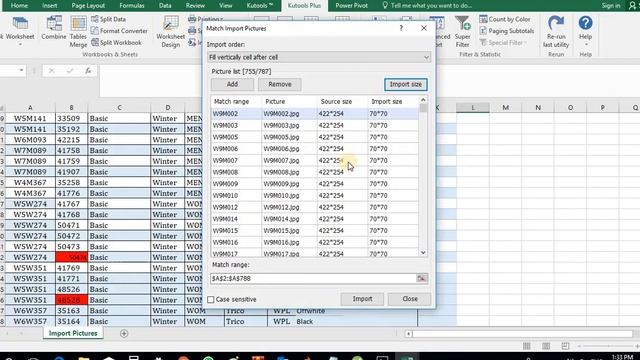The width and height of the screenshot is (640, 360).
Task: Cancel the formula bar entry icon
Action: click(x=51, y=71)
